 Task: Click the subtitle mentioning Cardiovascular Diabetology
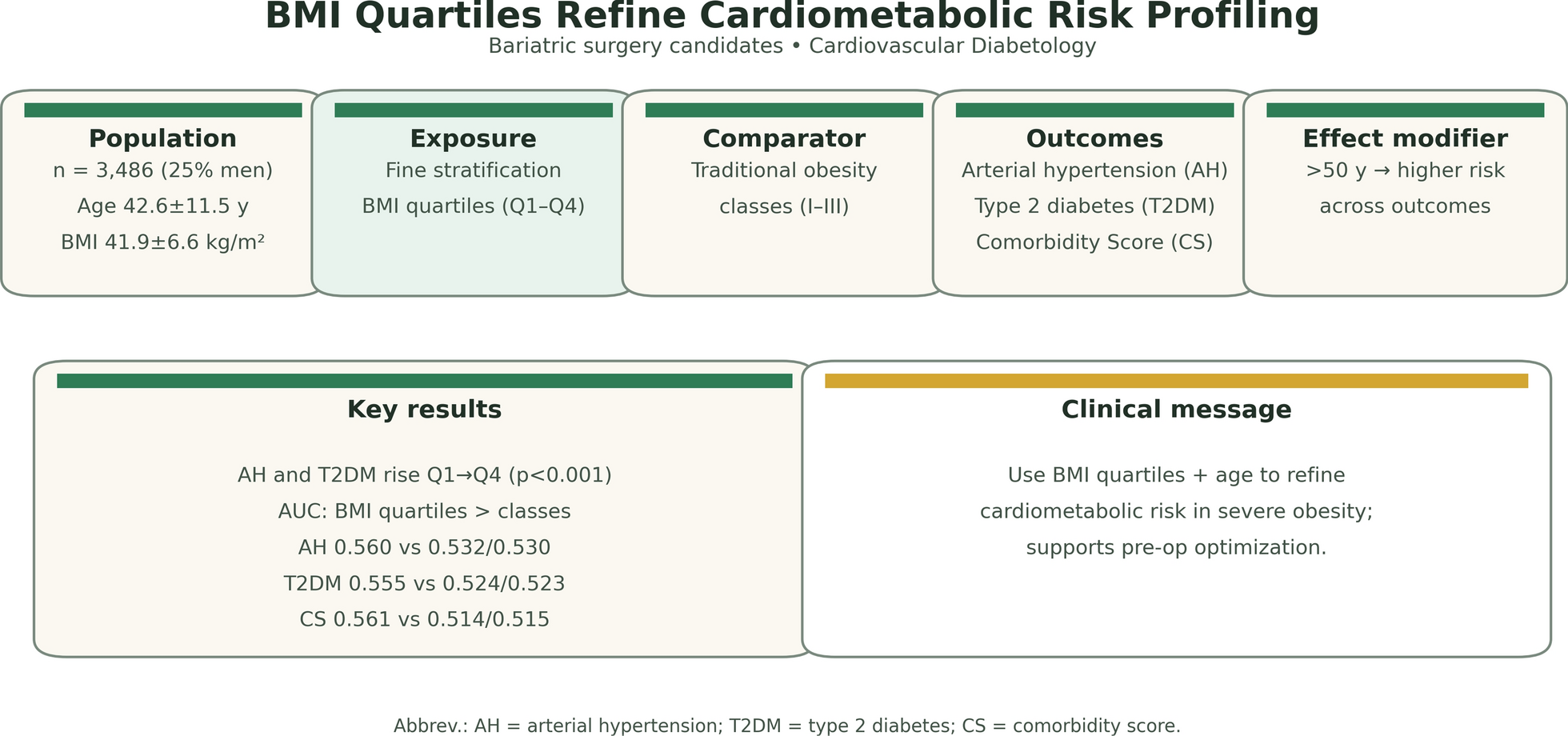point(792,46)
